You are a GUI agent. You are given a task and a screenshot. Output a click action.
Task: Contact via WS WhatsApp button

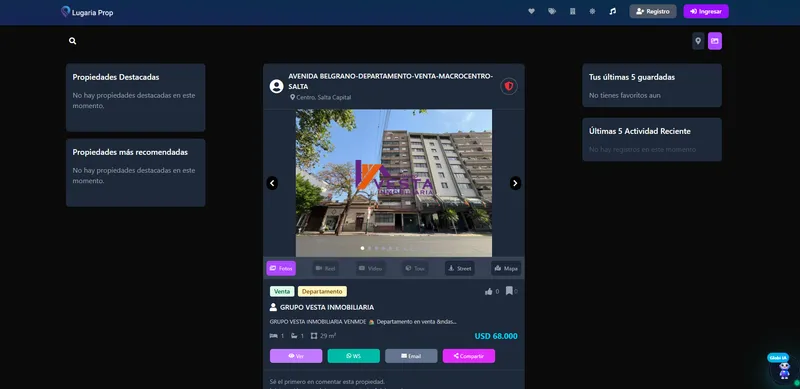(x=354, y=356)
